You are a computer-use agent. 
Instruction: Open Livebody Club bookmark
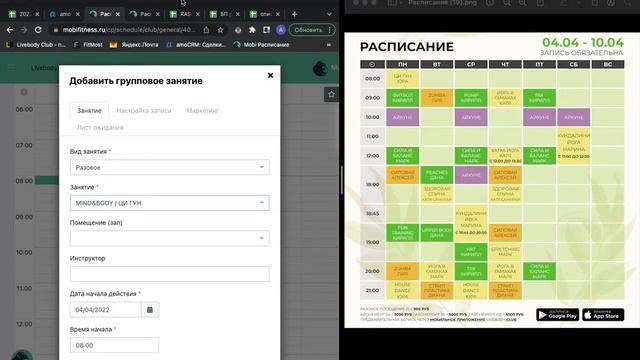pyautogui.click(x=36, y=44)
